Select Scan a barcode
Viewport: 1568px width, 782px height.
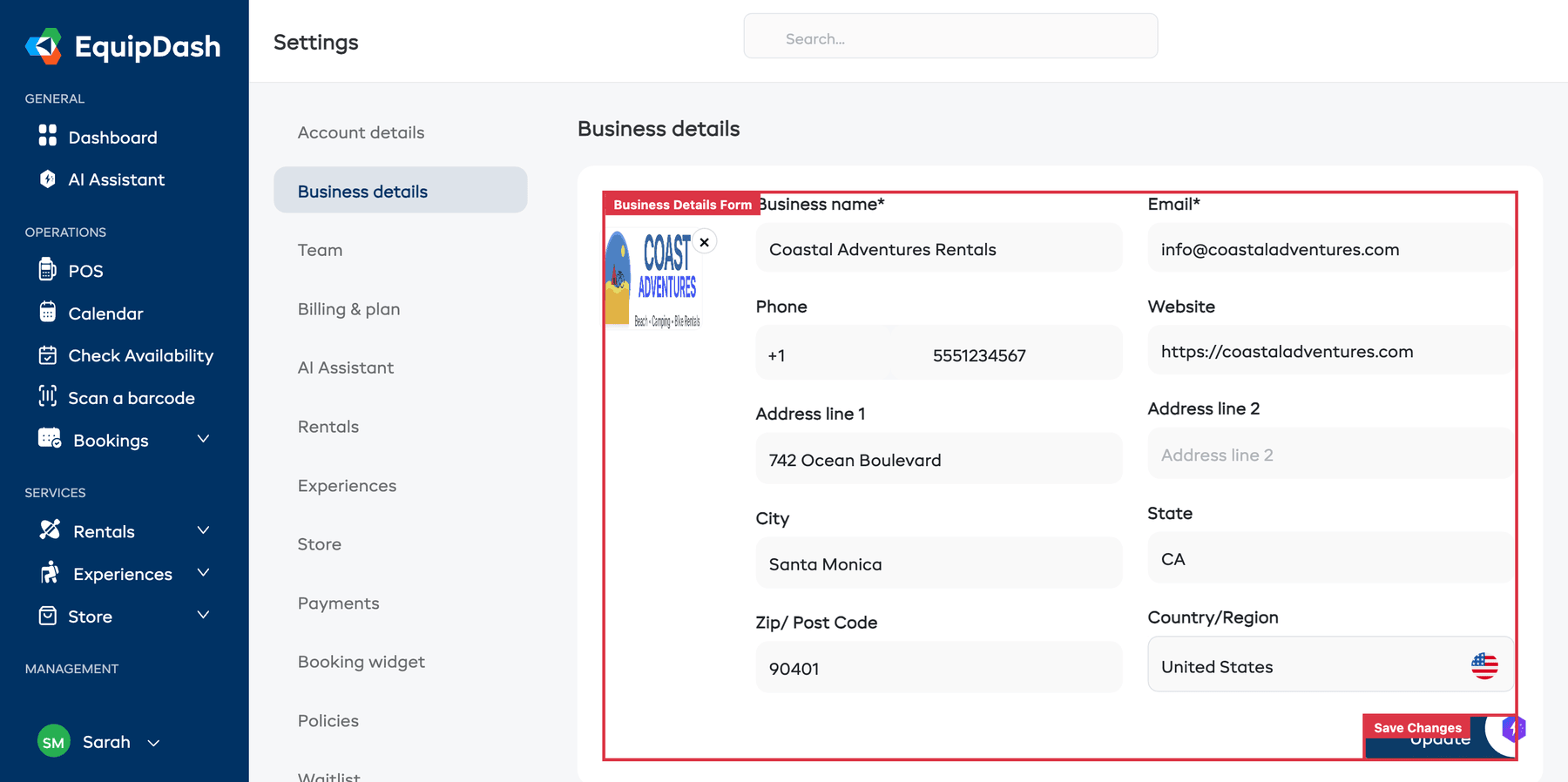coord(116,398)
